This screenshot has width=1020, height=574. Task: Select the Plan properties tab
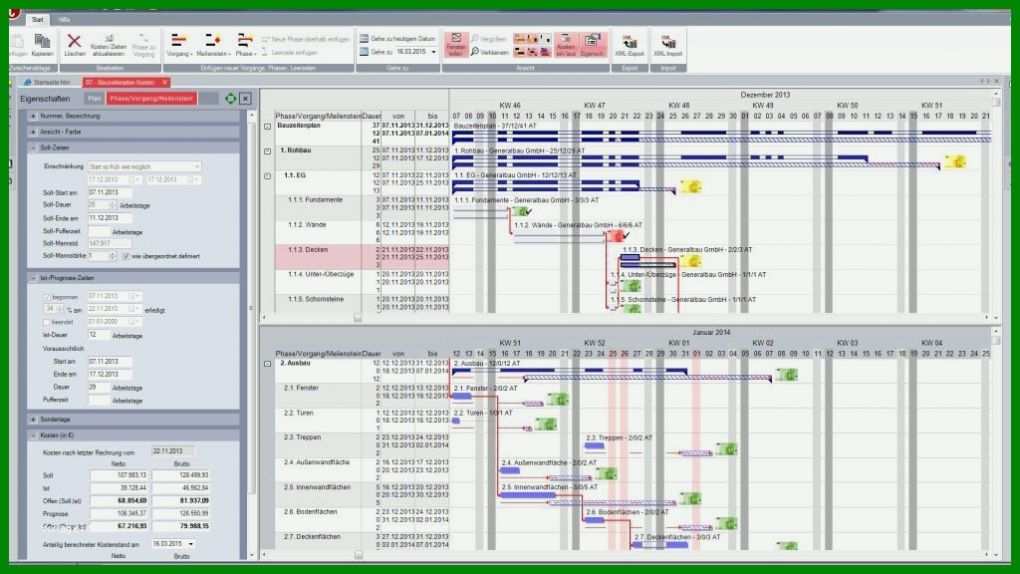[x=94, y=98]
